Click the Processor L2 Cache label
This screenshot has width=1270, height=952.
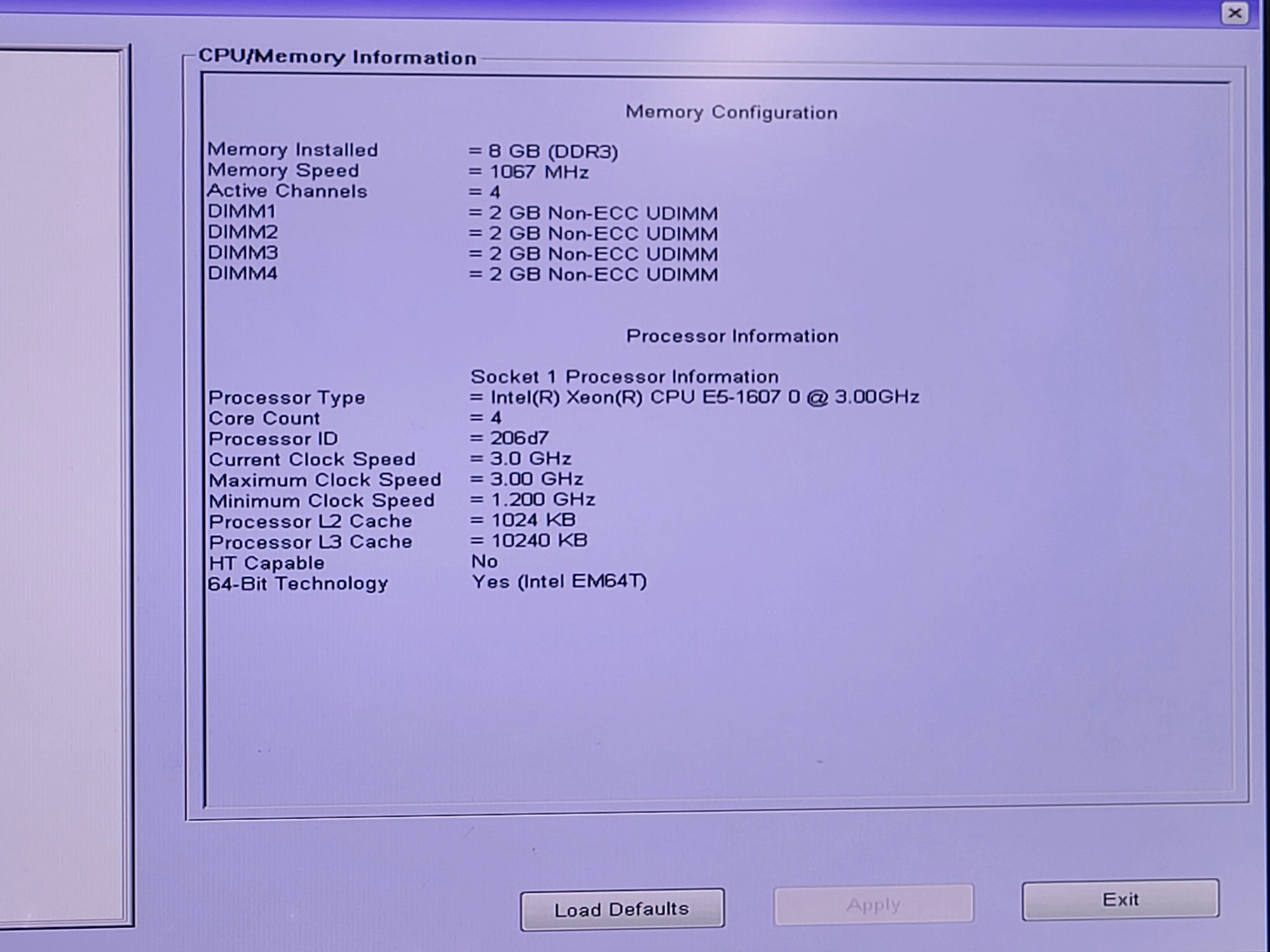coord(310,522)
